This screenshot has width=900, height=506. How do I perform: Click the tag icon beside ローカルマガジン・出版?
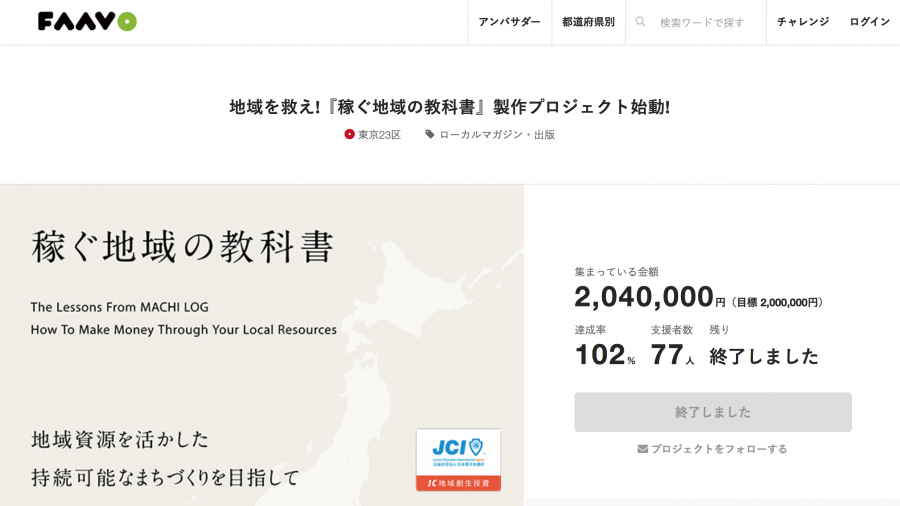(430, 134)
